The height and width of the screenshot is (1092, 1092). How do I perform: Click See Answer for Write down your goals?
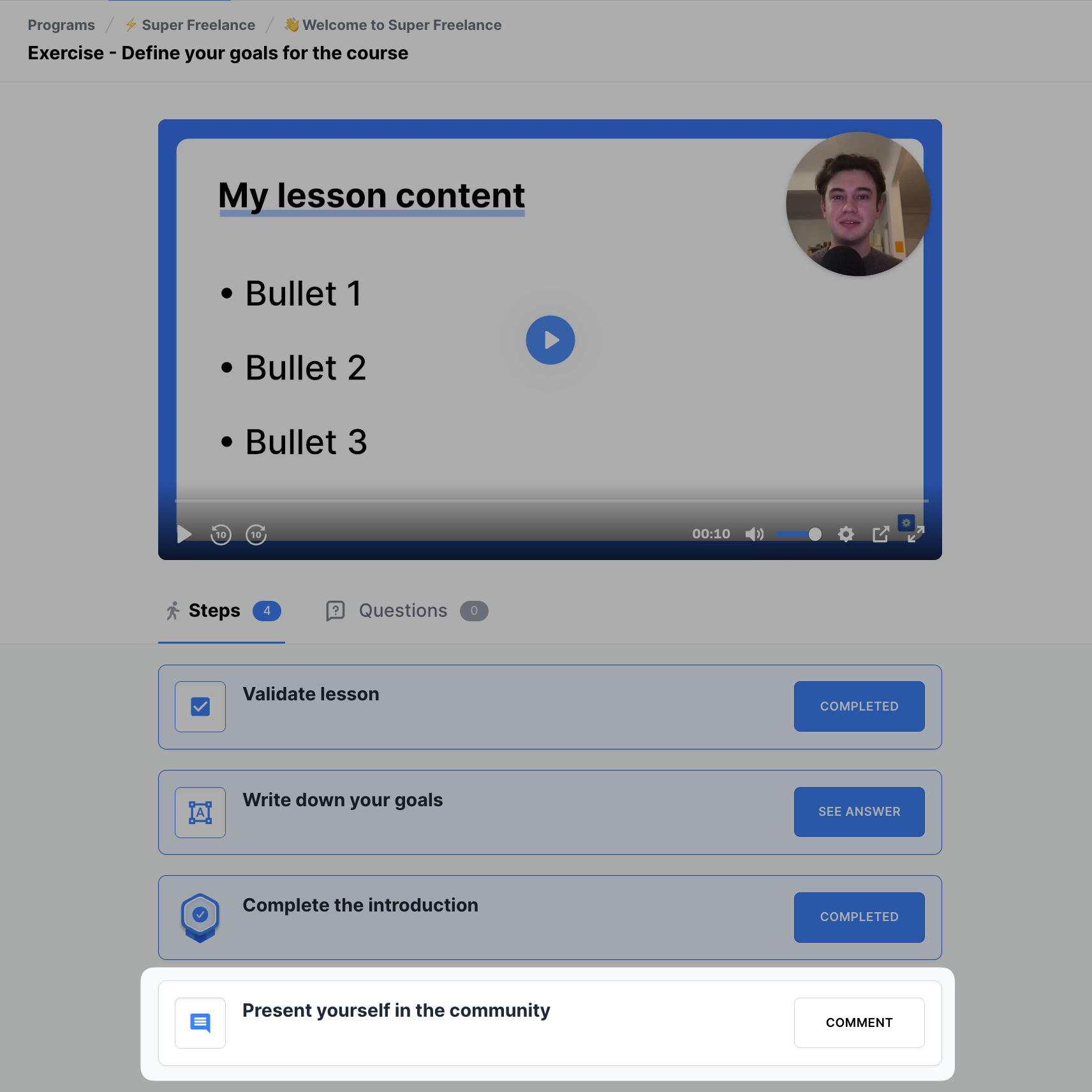859,811
